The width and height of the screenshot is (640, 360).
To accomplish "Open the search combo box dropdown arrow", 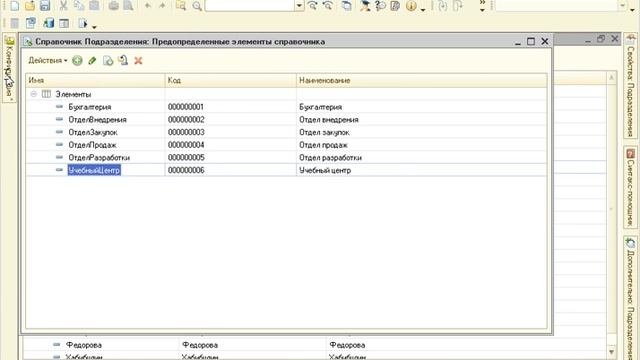I will click(300, 5).
